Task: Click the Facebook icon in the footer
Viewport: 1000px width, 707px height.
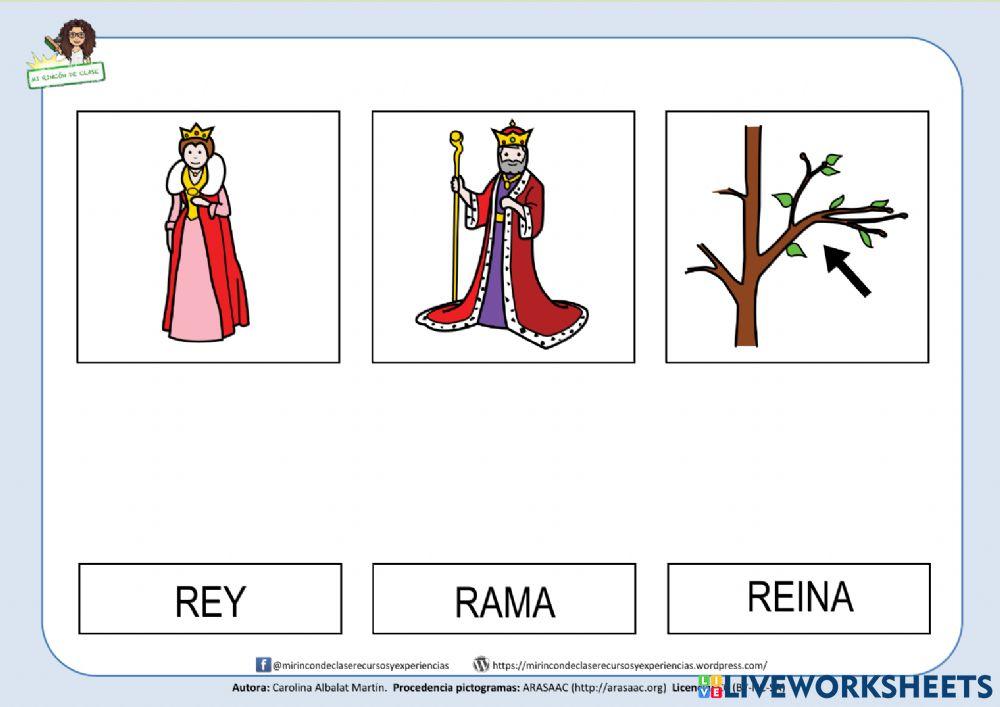Action: 262,662
